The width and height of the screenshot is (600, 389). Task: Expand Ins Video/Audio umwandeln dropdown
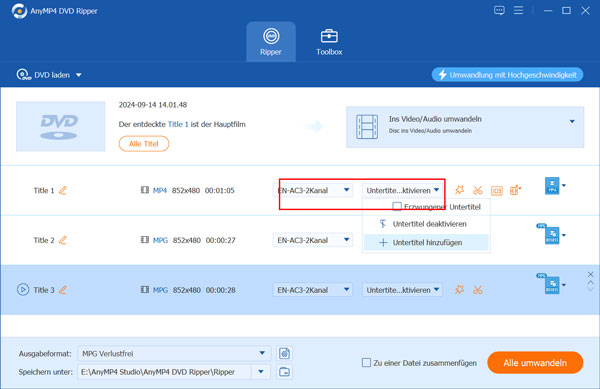tap(572, 122)
